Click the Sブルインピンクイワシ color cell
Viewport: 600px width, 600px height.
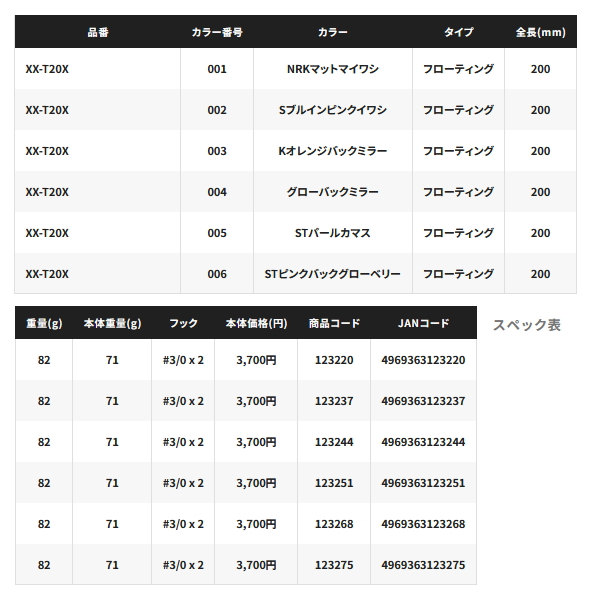(333, 110)
